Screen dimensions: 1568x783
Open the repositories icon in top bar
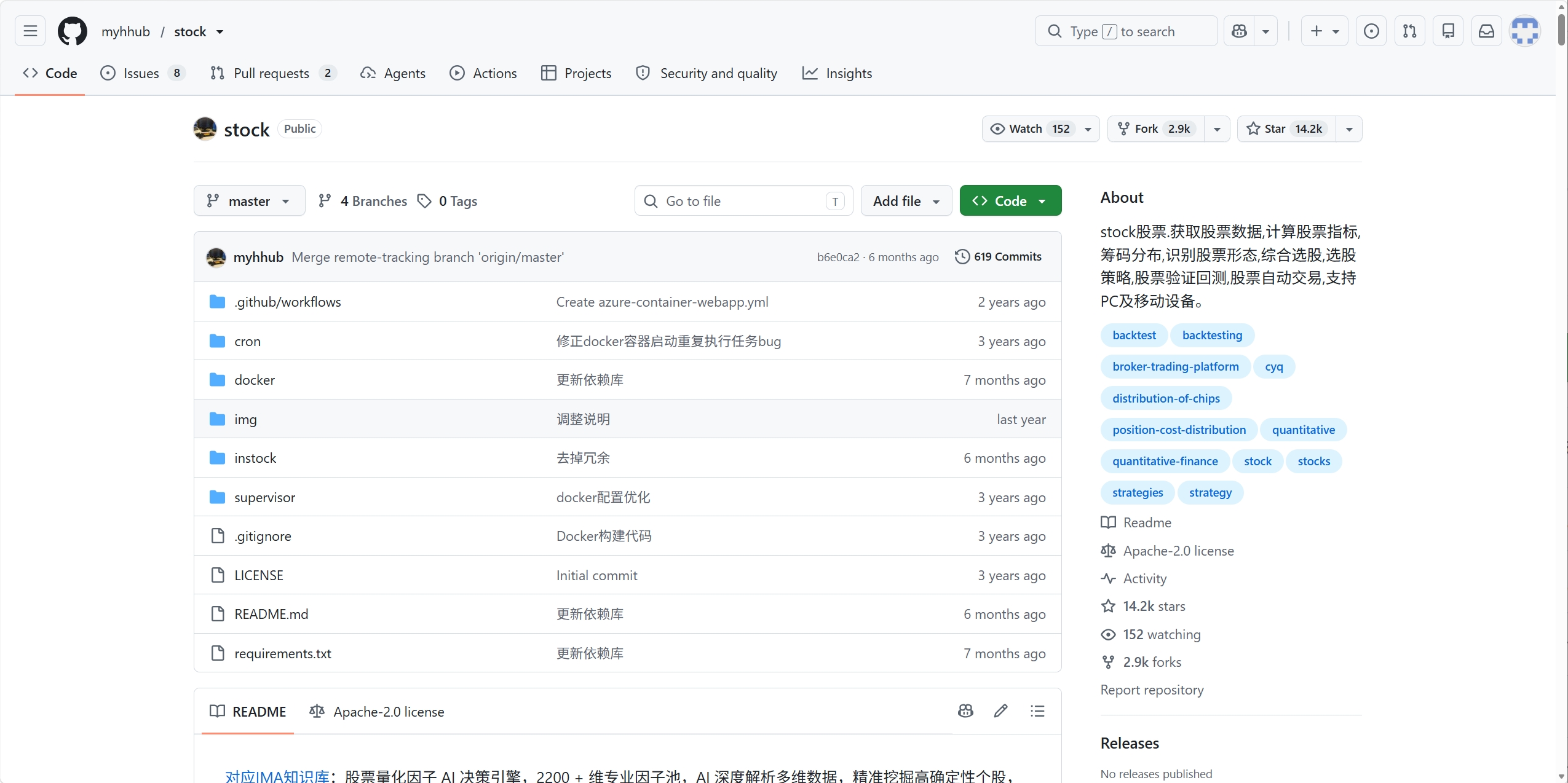click(1448, 31)
